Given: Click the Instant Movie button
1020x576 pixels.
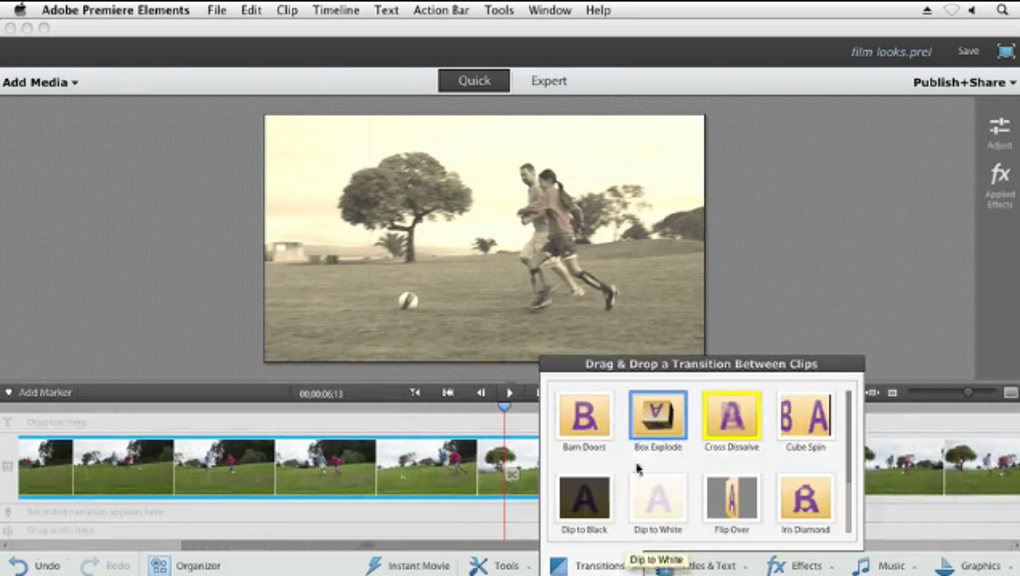Looking at the screenshot, I should [407, 565].
